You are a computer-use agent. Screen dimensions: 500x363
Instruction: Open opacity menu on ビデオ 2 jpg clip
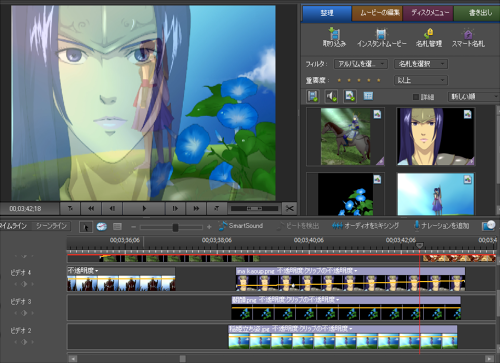[312, 329]
